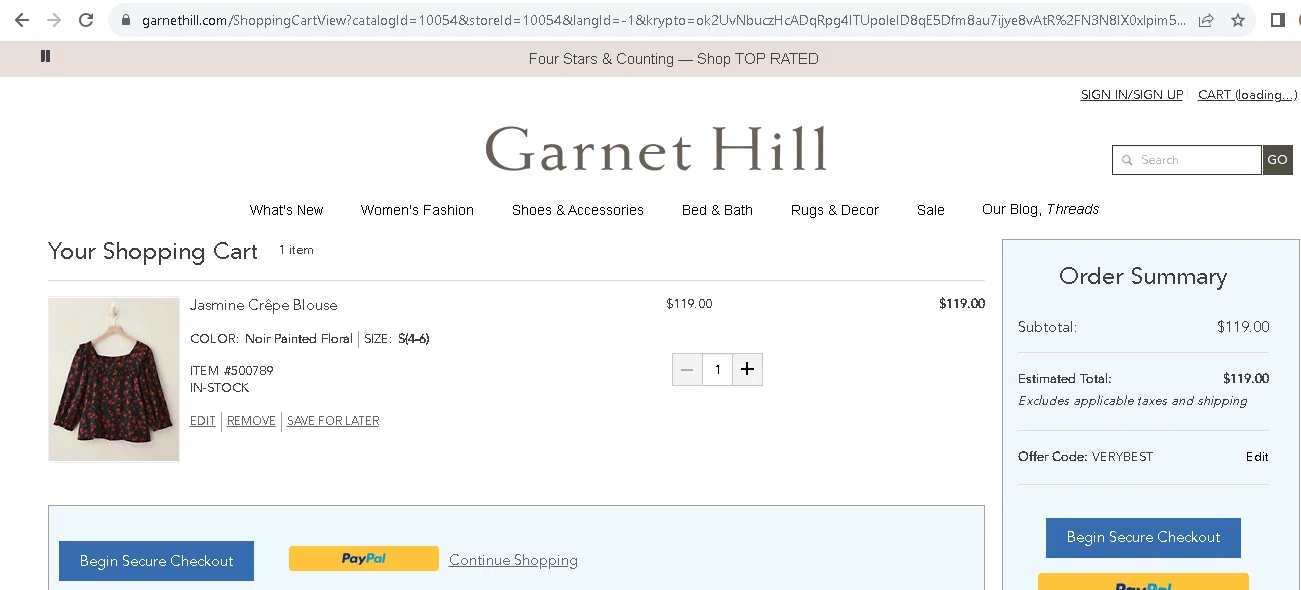Open the CART link in header

pyautogui.click(x=1247, y=95)
